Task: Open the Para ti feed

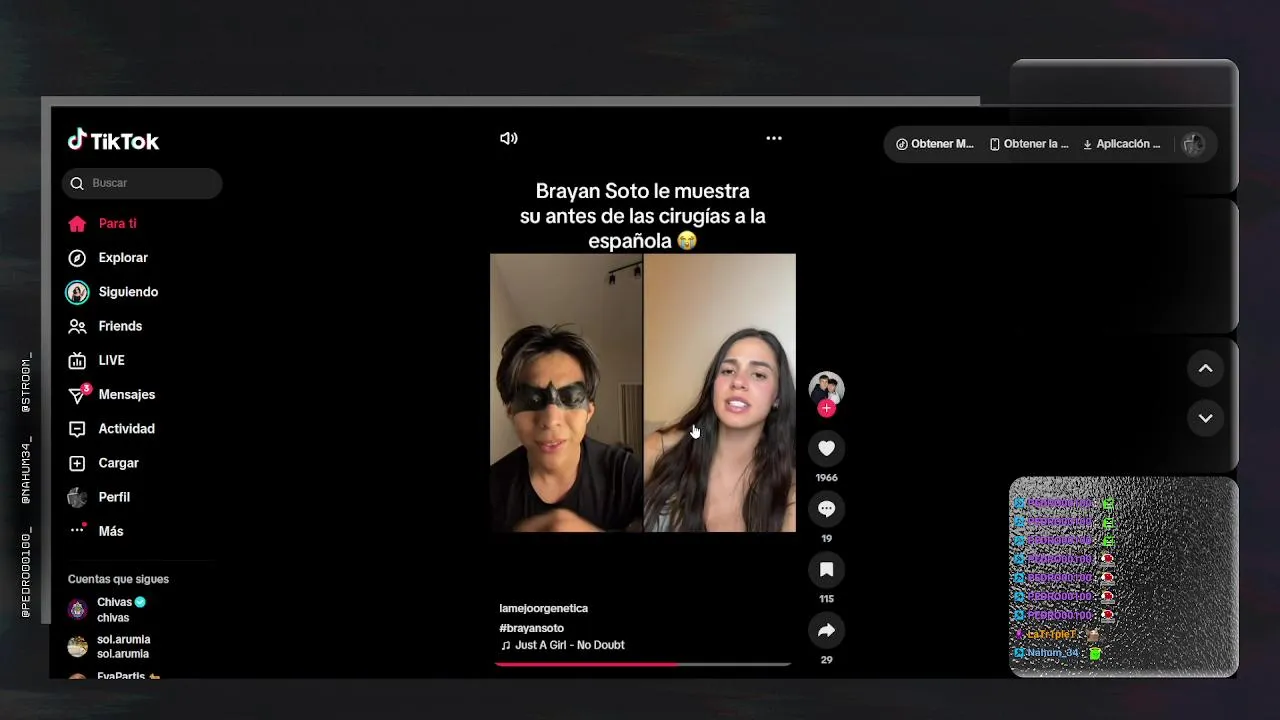Action: click(117, 224)
